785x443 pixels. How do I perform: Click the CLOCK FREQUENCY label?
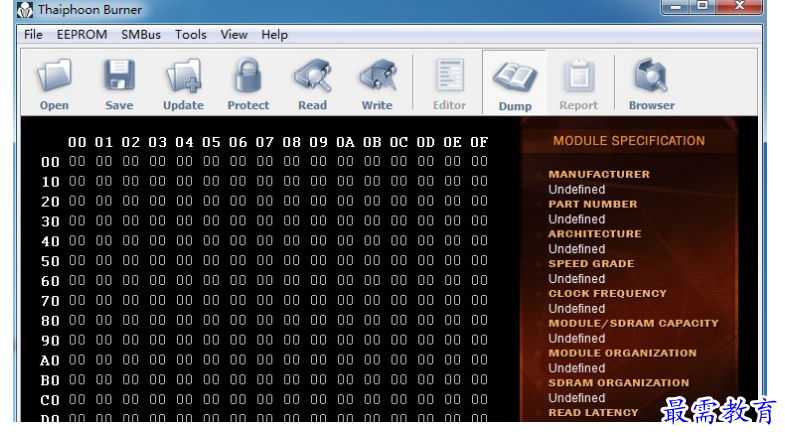607,293
